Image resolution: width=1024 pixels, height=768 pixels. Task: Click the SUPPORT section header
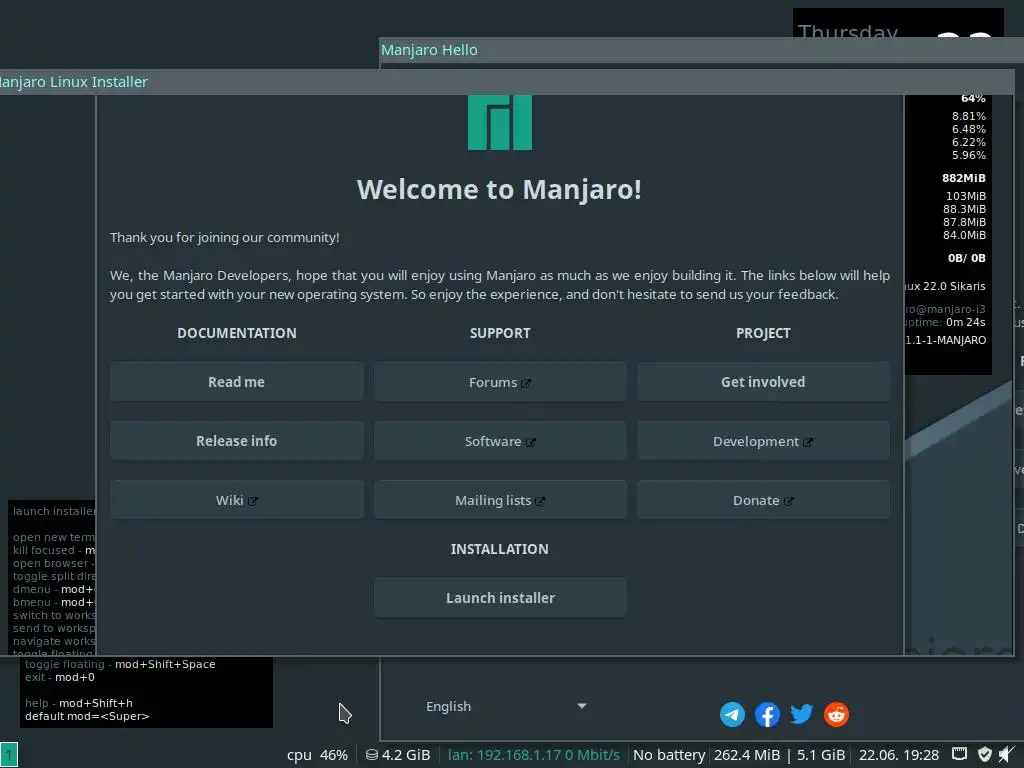[x=500, y=333]
